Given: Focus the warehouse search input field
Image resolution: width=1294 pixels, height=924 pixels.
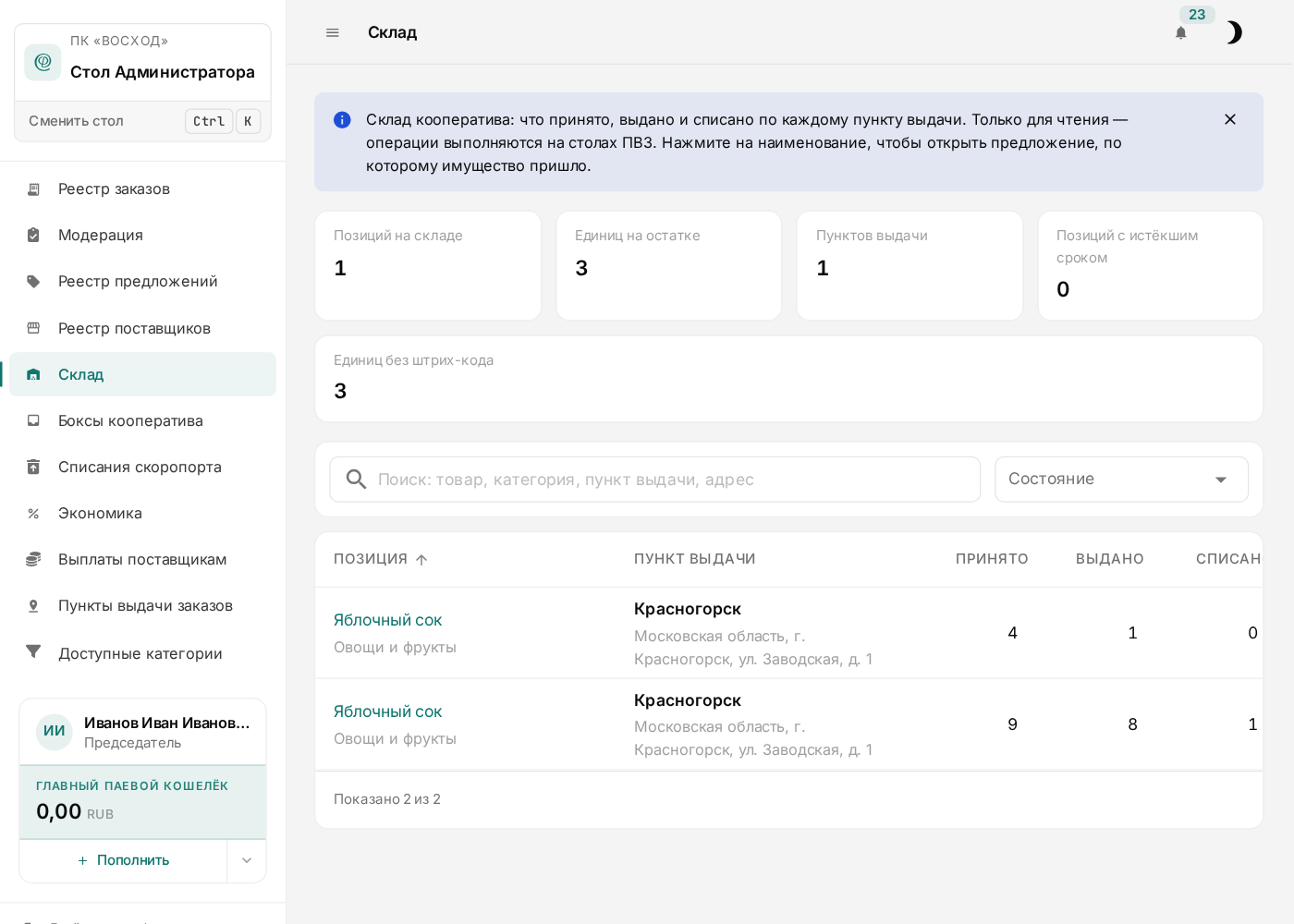Looking at the screenshot, I should (x=654, y=480).
